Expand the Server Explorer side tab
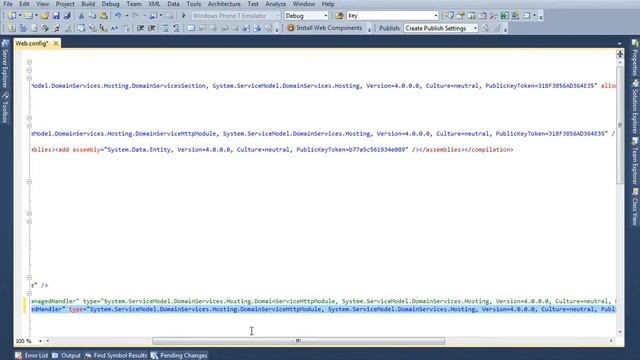 (5, 64)
